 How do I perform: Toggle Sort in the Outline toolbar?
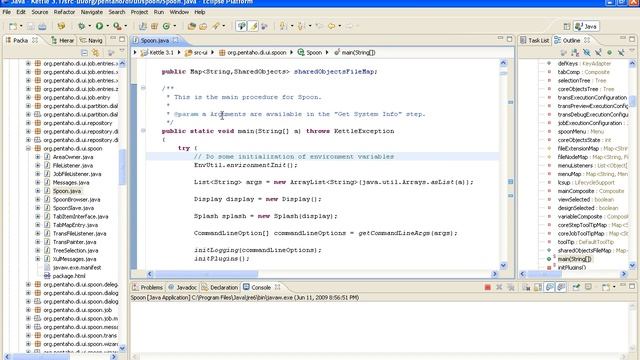575,53
